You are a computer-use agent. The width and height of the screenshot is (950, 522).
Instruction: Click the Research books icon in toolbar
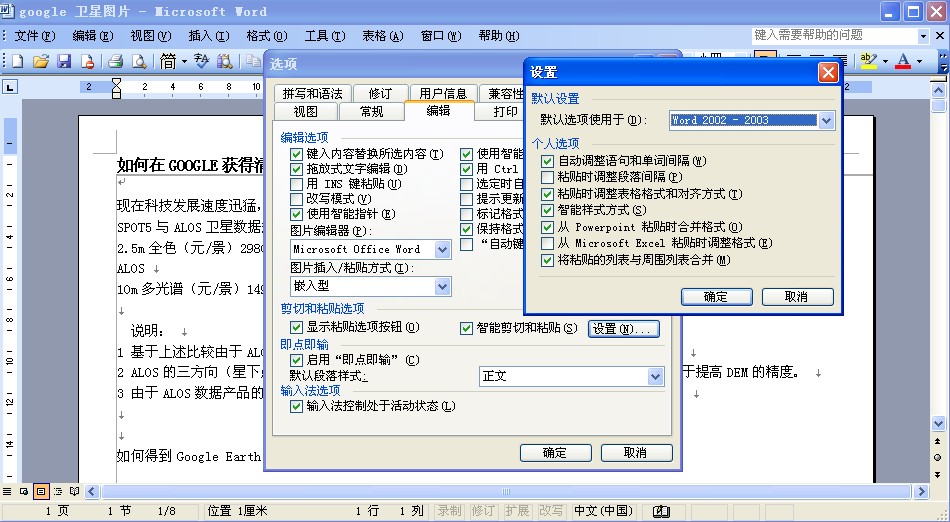tap(225, 61)
